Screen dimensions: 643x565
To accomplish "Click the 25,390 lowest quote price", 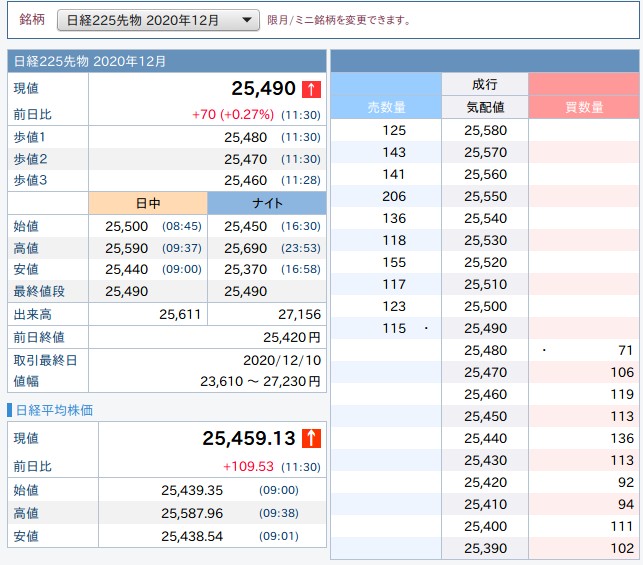I will click(485, 548).
